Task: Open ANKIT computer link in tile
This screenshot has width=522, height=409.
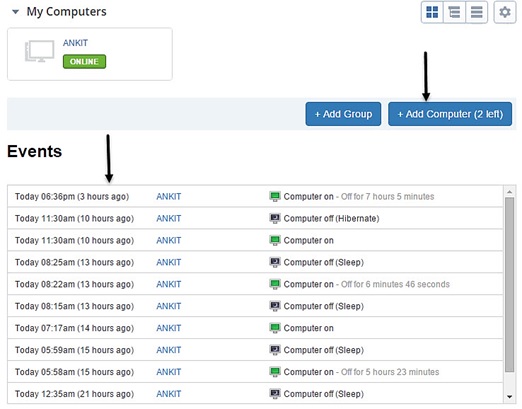Action: [75, 43]
